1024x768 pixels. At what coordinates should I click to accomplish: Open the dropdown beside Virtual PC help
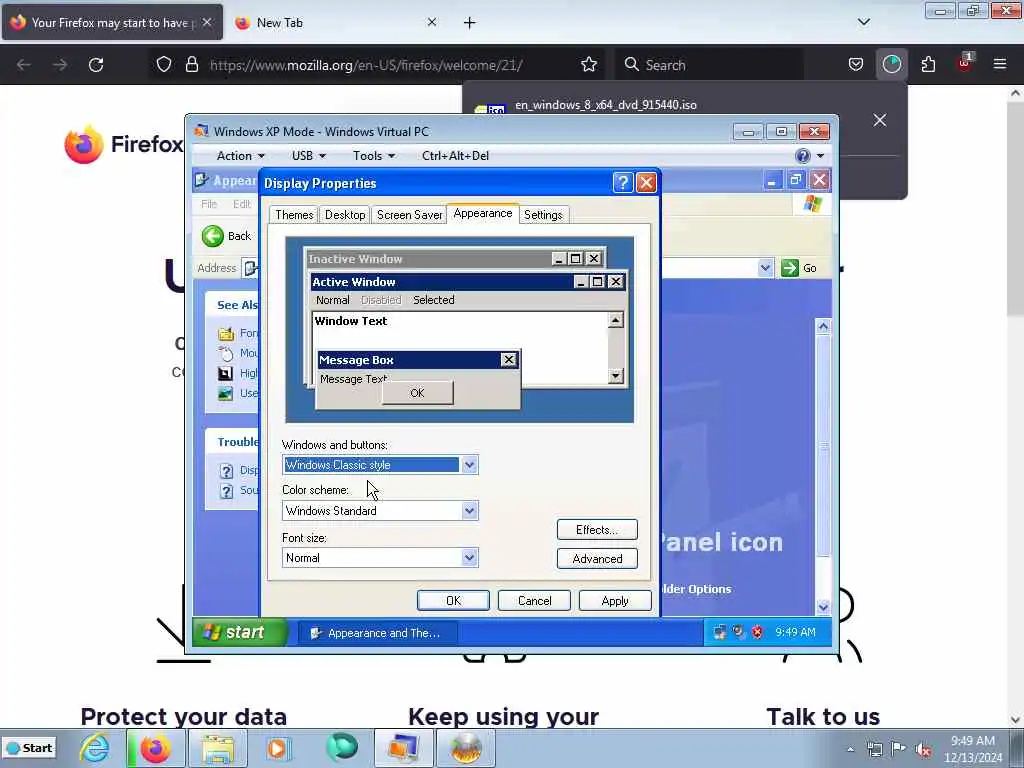pyautogui.click(x=820, y=155)
